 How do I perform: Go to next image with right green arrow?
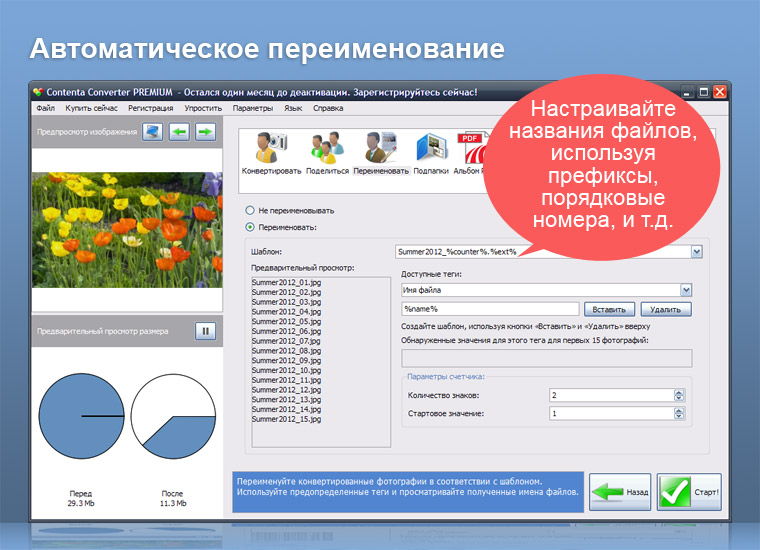click(206, 132)
